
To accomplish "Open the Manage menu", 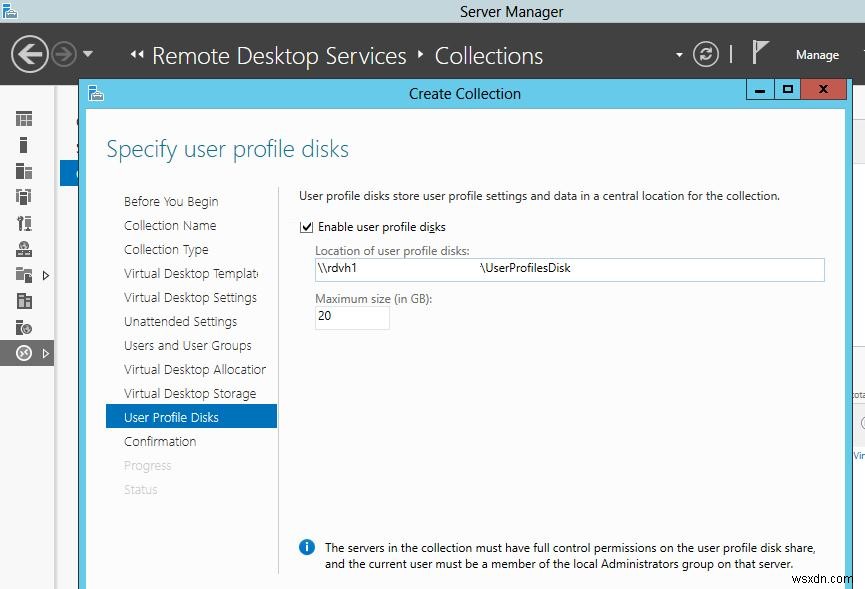I will 817,55.
